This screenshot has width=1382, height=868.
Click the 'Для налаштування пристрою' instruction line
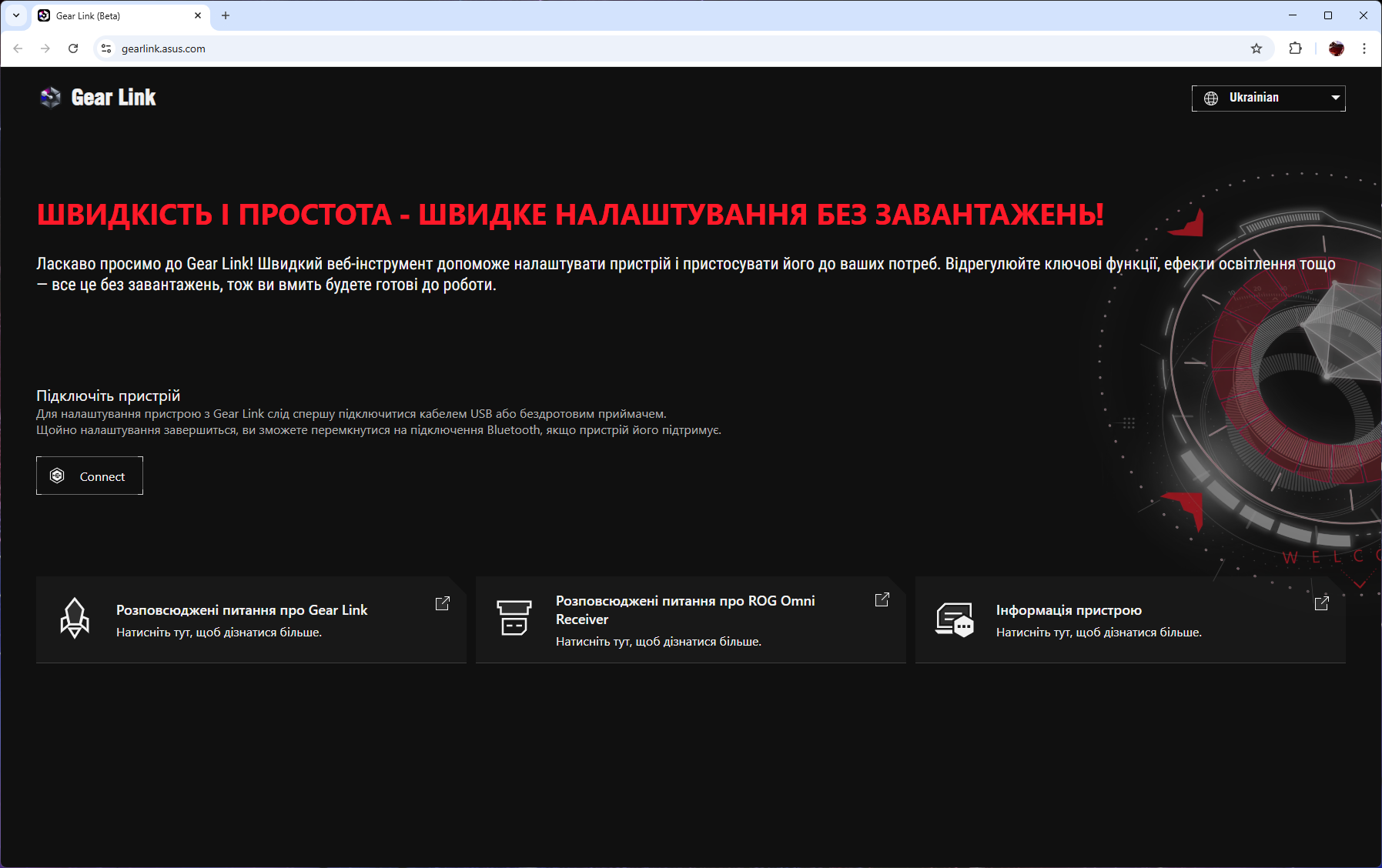pyautogui.click(x=351, y=414)
